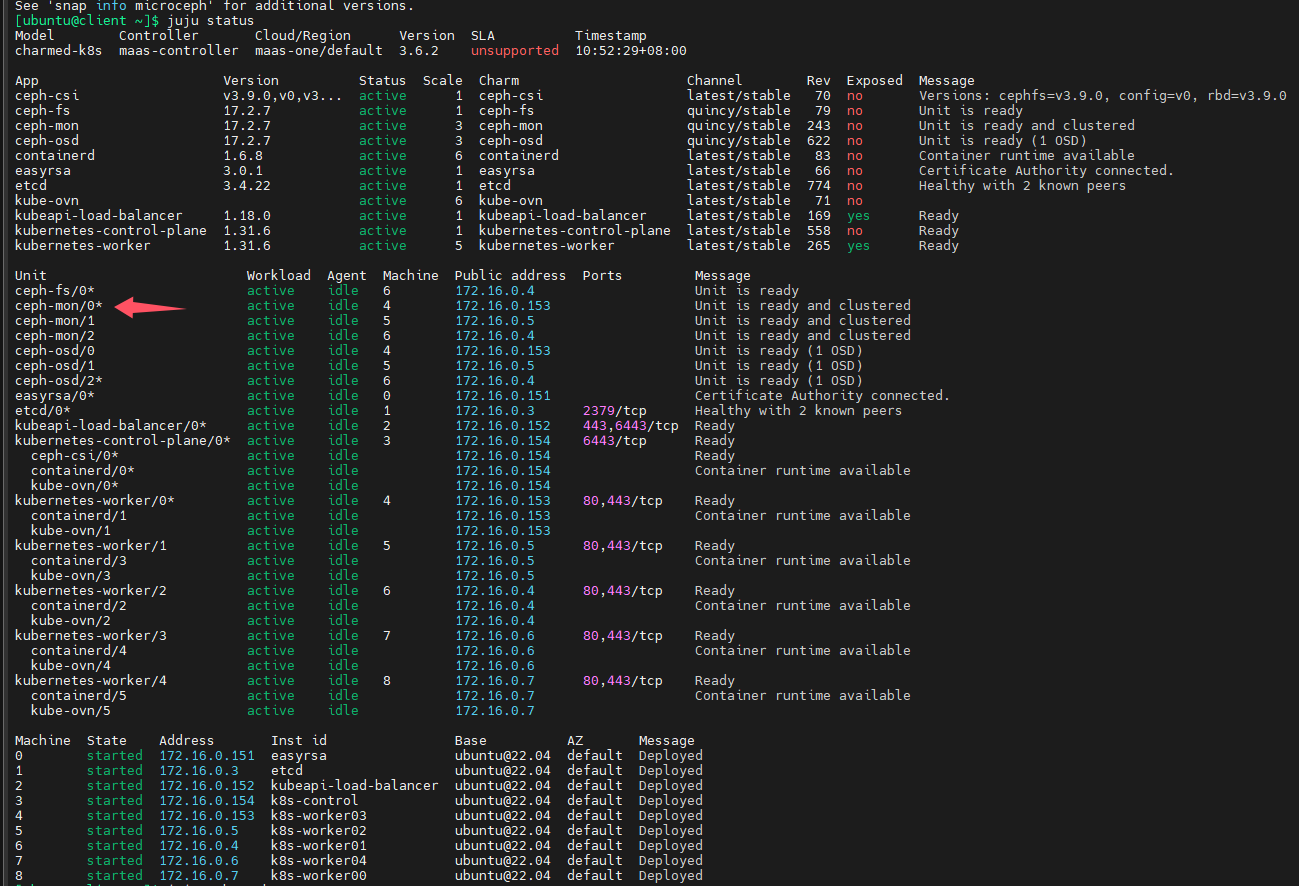Image resolution: width=1299 pixels, height=886 pixels.
Task: Select the 'State' column header
Action: 107,741
